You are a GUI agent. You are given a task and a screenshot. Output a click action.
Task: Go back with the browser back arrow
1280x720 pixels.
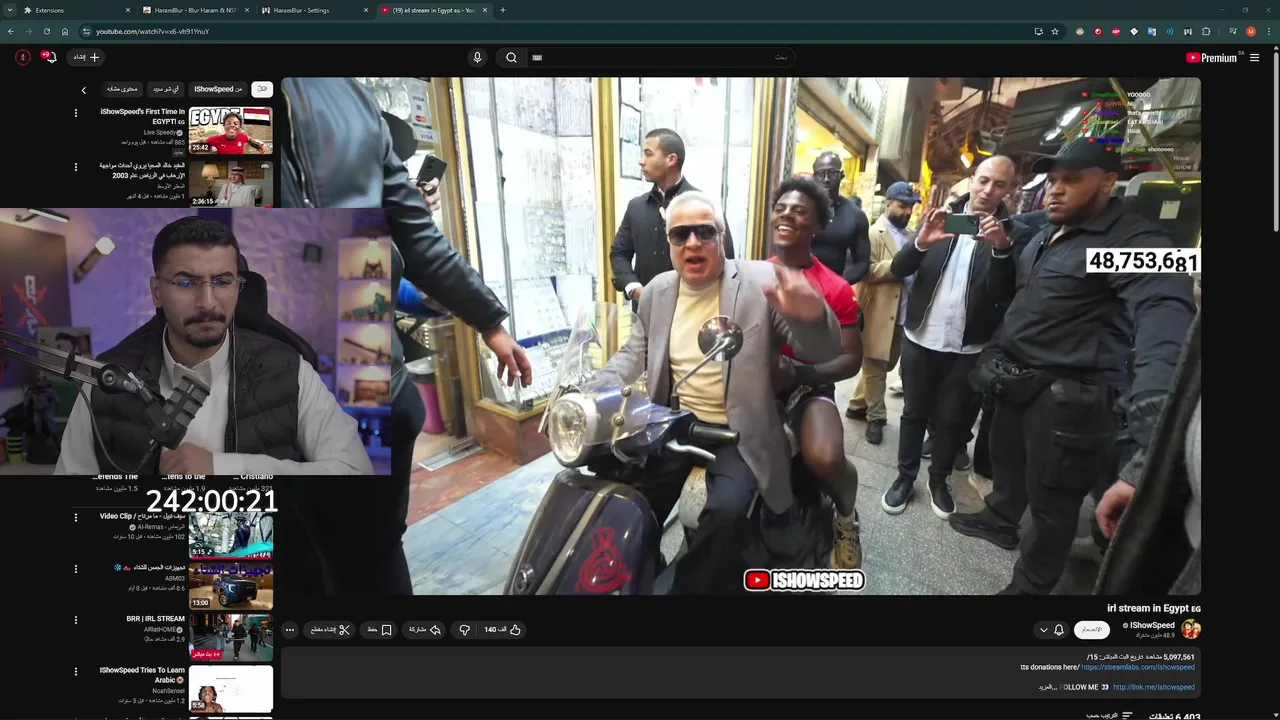tap(11, 31)
